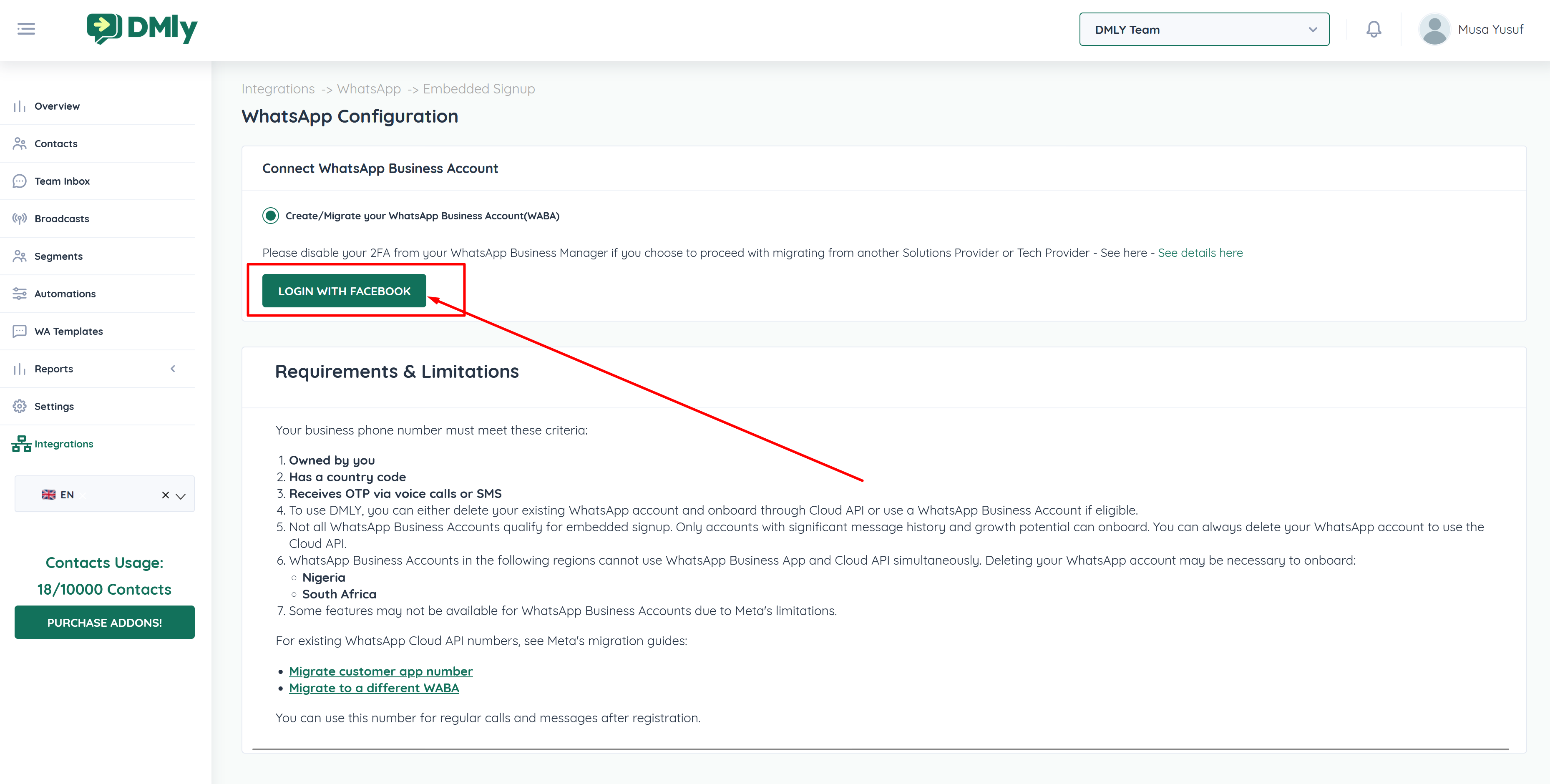Open the Segments menu item
The width and height of the screenshot is (1550, 784).
(58, 256)
